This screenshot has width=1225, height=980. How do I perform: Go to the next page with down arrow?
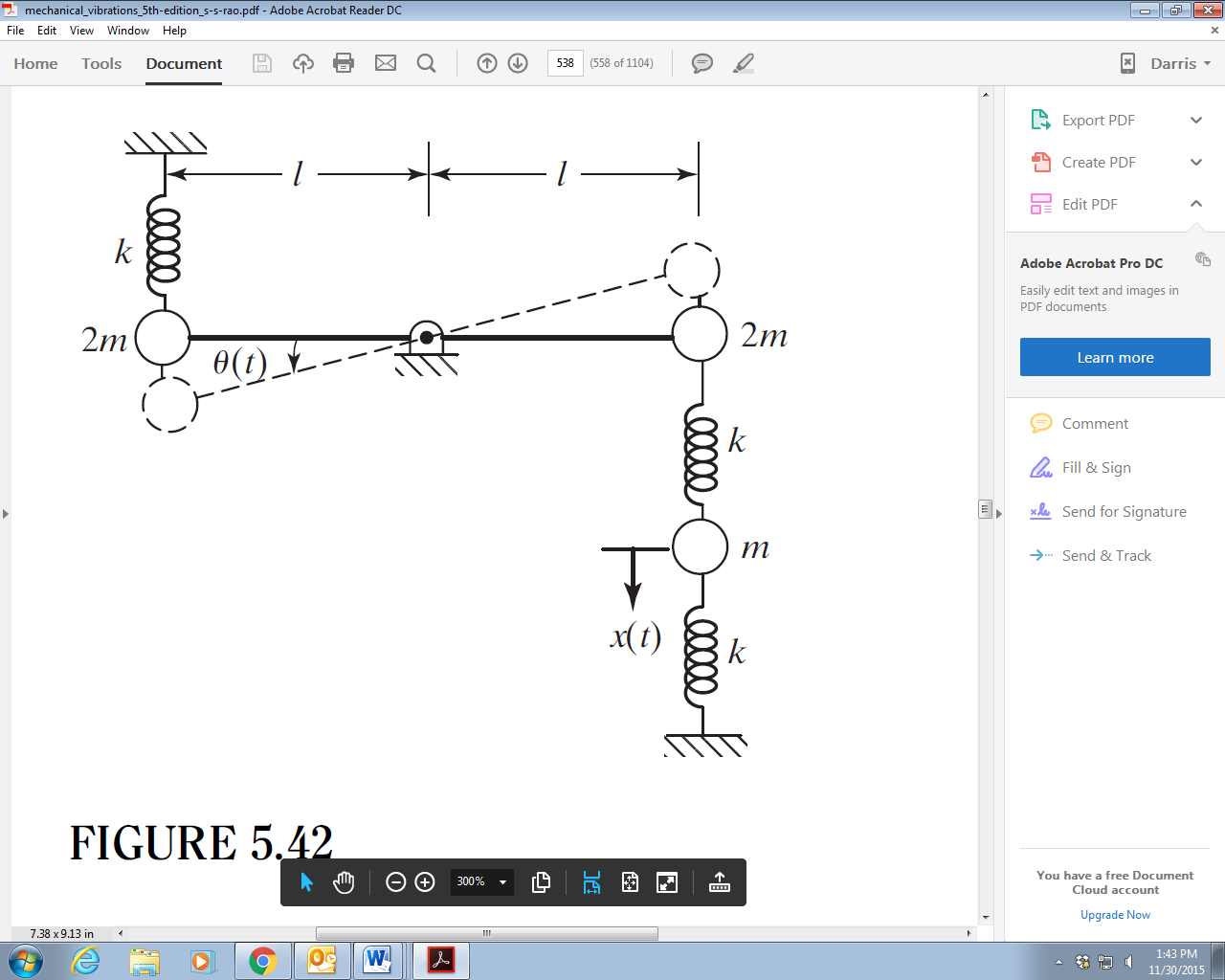coord(517,63)
